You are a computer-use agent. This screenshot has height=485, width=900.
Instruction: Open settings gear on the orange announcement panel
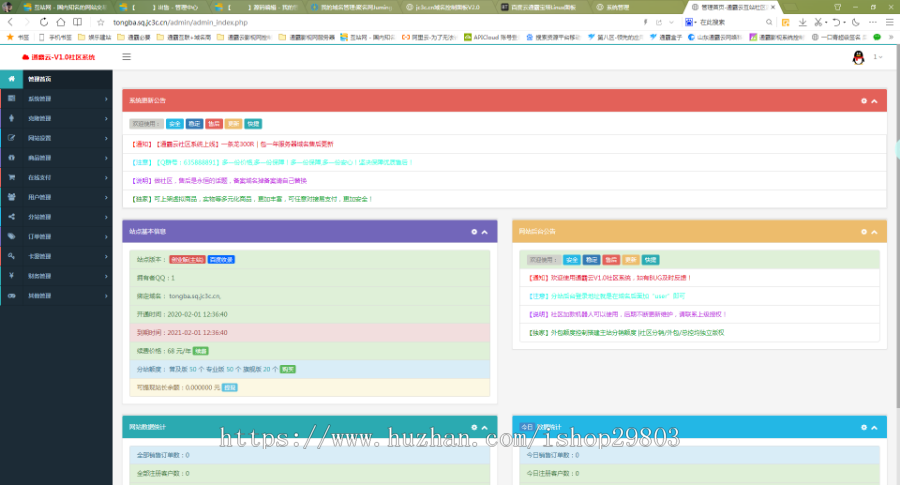click(x=864, y=232)
